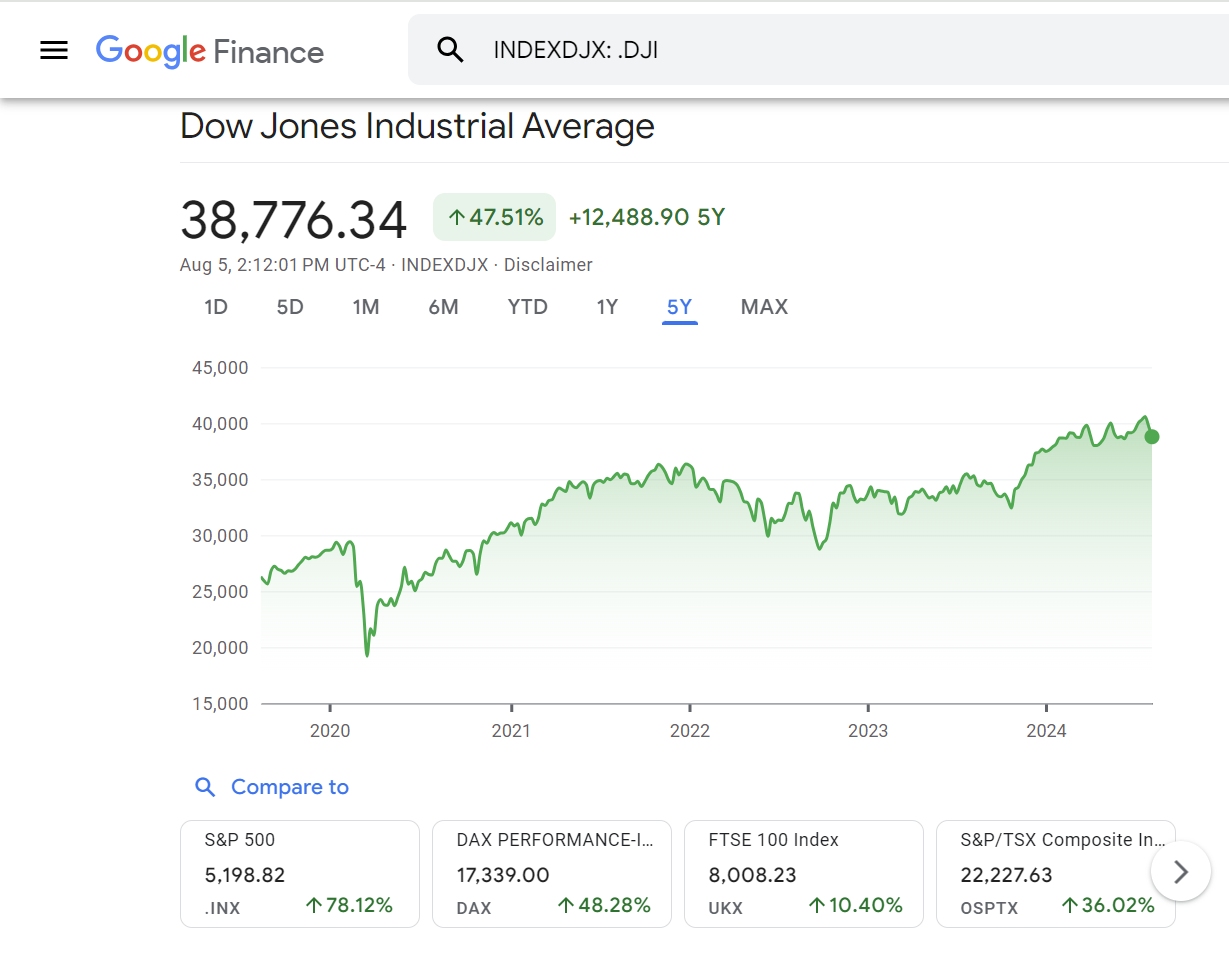Open the FTSE 100 Index card
Viewport: 1229px width, 957px height.
pos(804,874)
